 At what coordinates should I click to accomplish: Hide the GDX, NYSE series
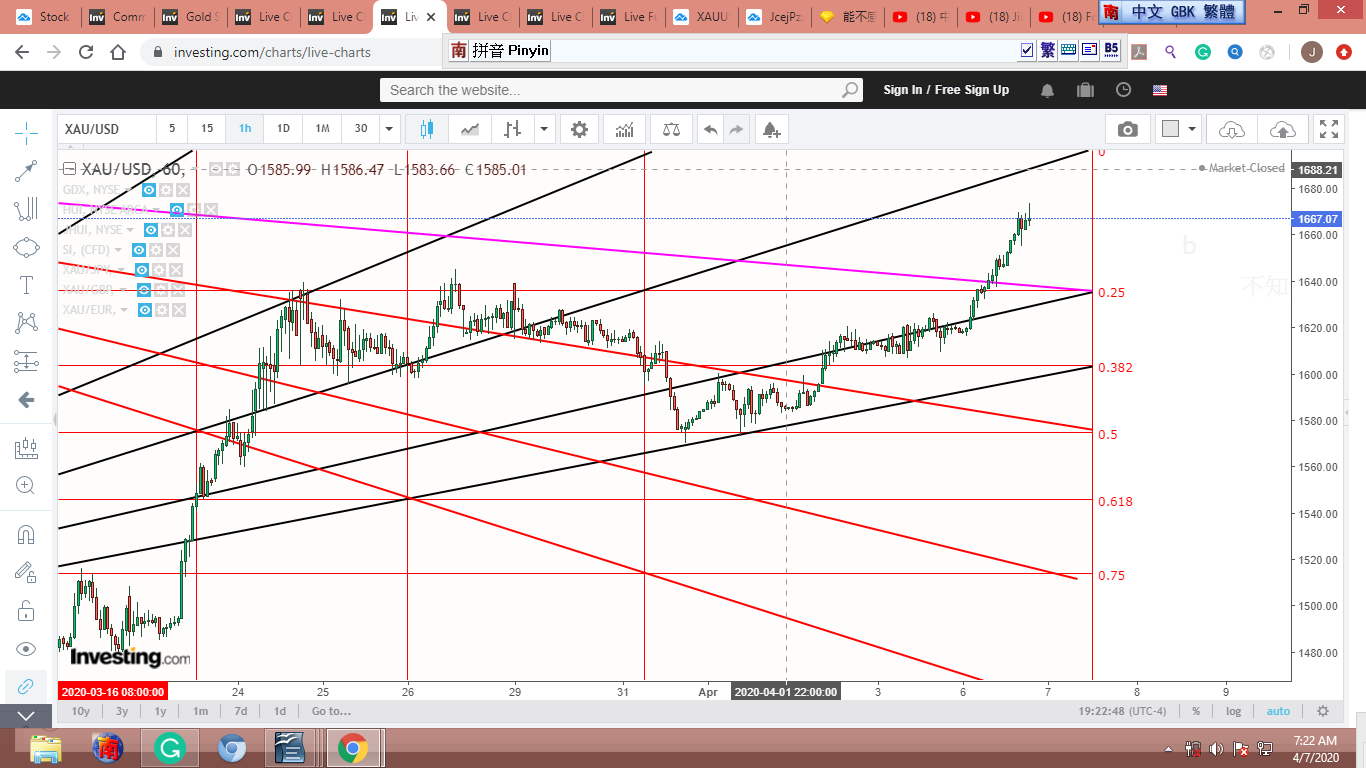(148, 189)
